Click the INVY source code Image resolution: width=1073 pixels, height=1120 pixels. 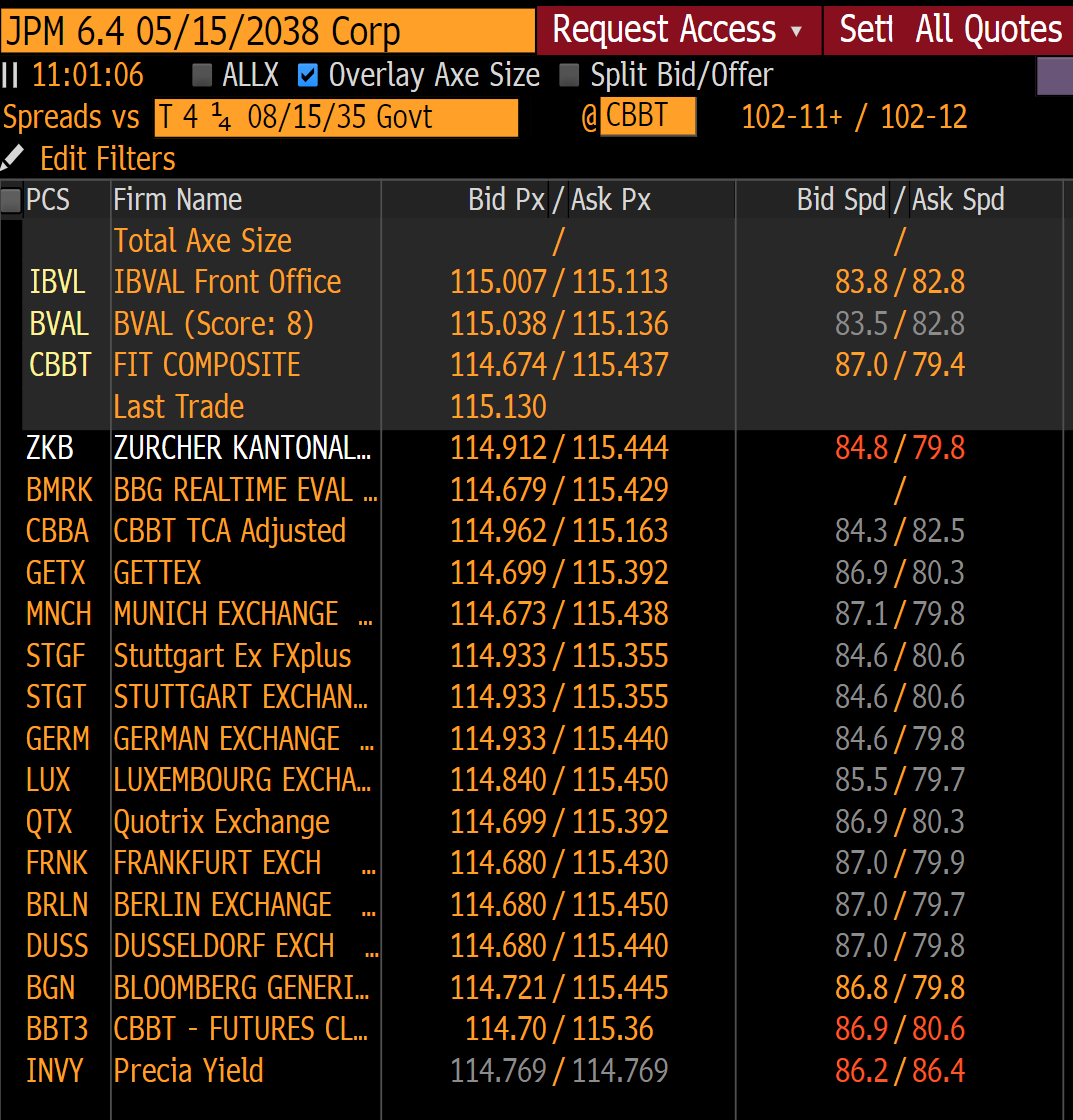point(55,1070)
